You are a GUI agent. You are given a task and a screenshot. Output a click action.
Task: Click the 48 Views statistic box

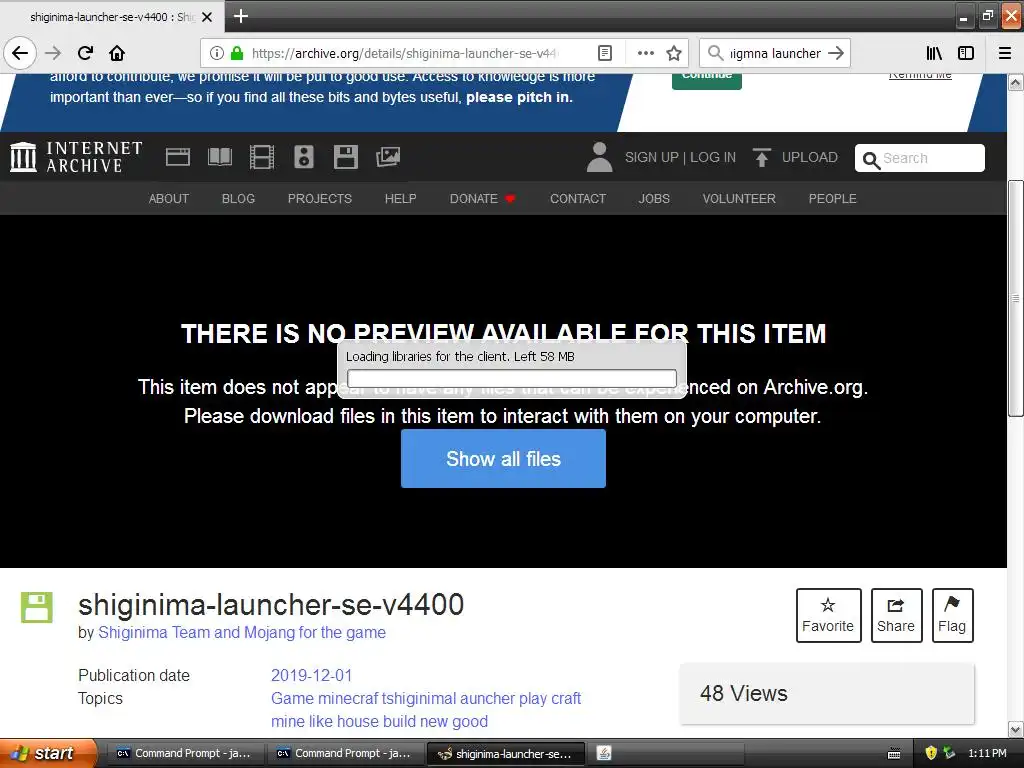tap(827, 694)
